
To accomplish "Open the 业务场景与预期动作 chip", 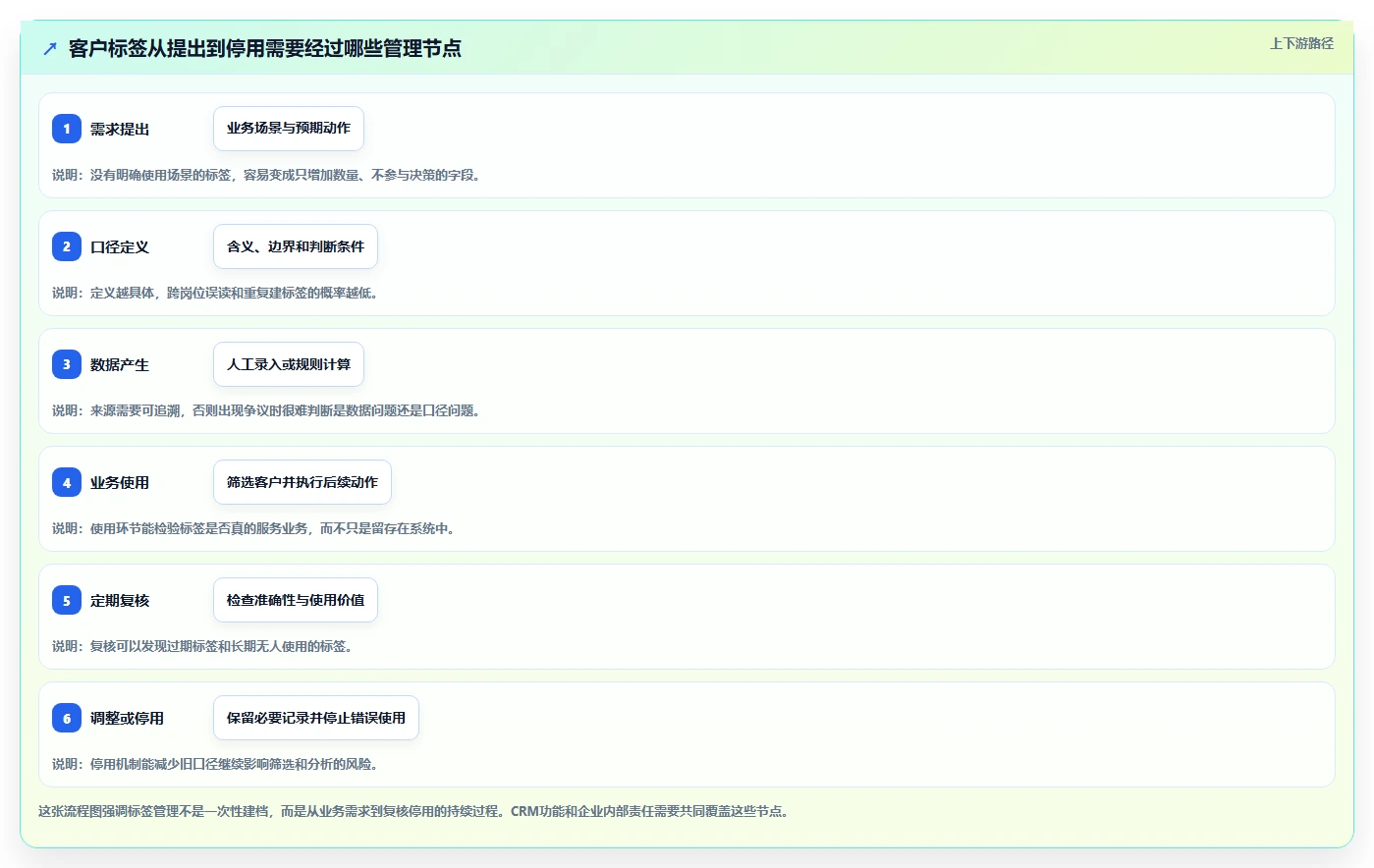I will pos(289,129).
